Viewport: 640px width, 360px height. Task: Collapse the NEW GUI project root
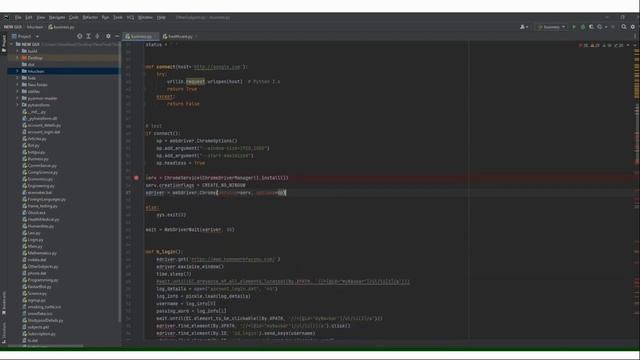(12, 44)
